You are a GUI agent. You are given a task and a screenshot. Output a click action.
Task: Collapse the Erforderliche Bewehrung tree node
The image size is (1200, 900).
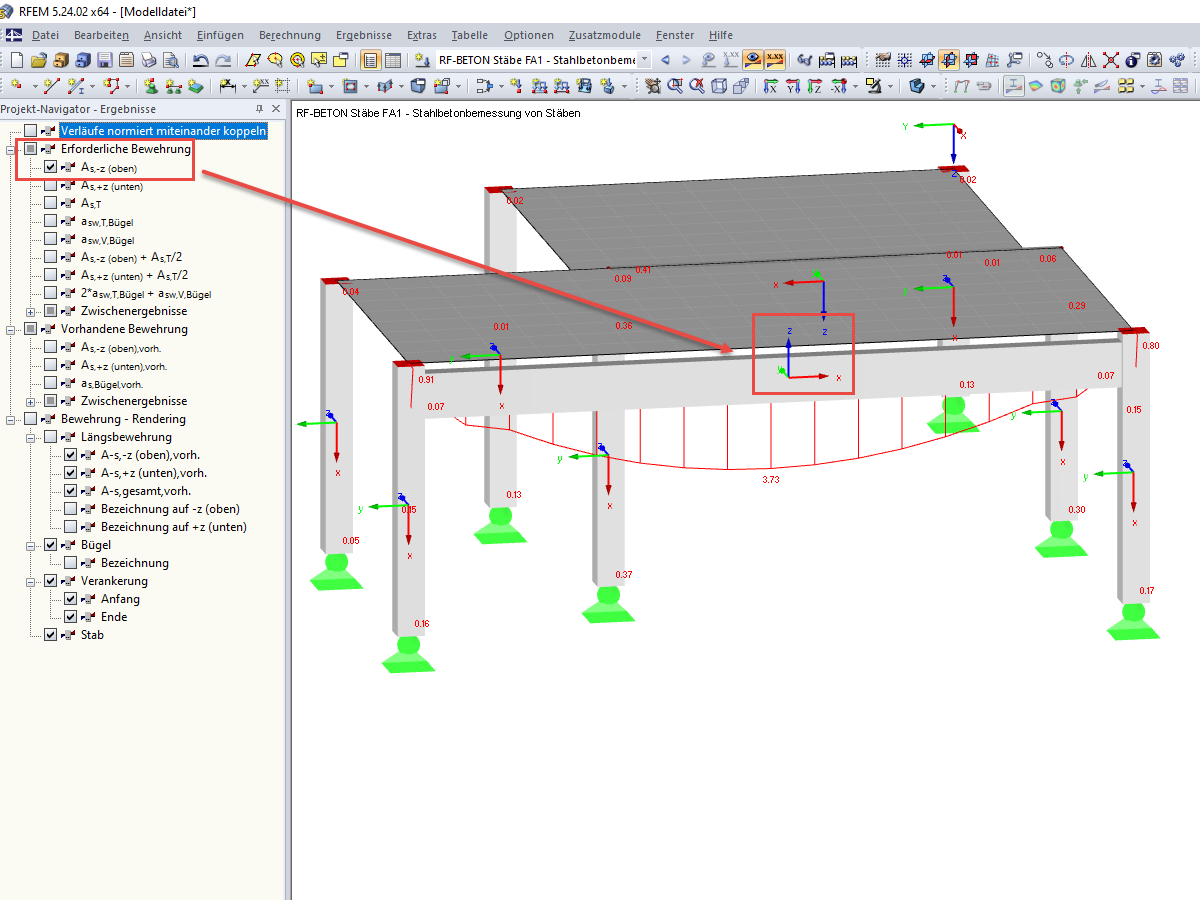(x=10, y=149)
